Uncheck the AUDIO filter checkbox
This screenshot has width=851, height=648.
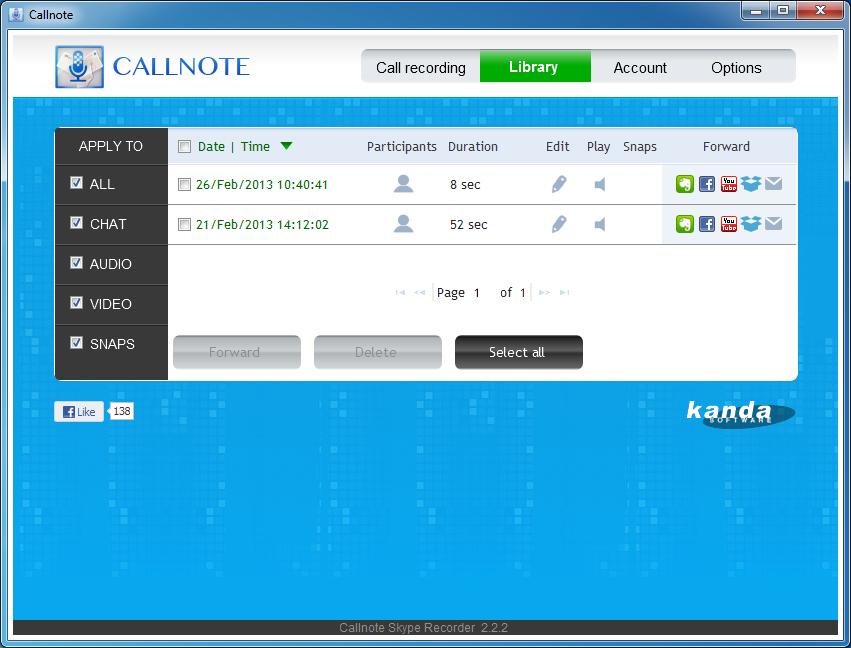77,263
